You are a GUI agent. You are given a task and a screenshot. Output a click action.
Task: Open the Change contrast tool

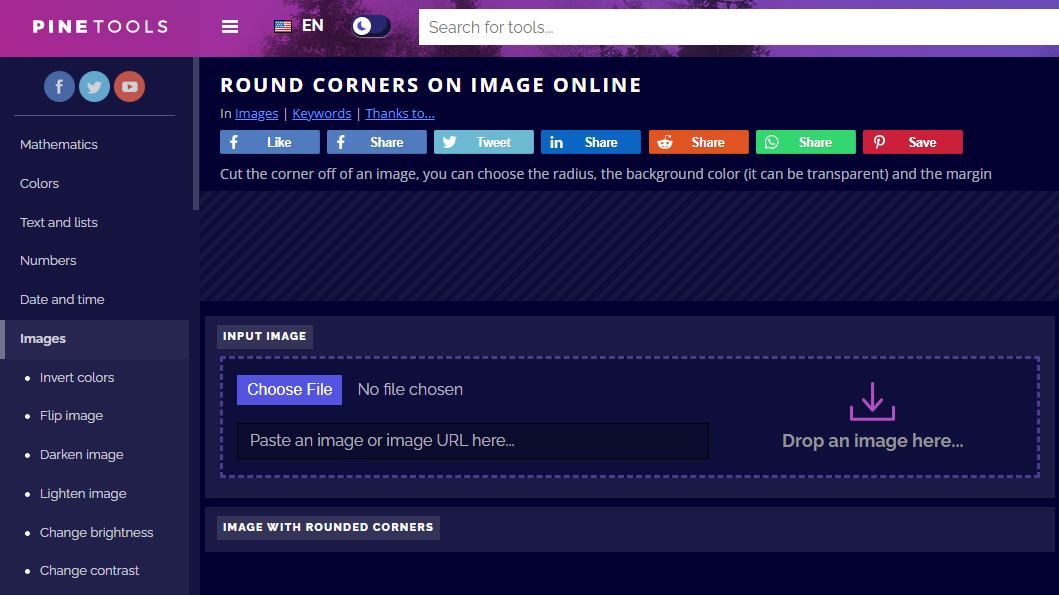tap(89, 571)
